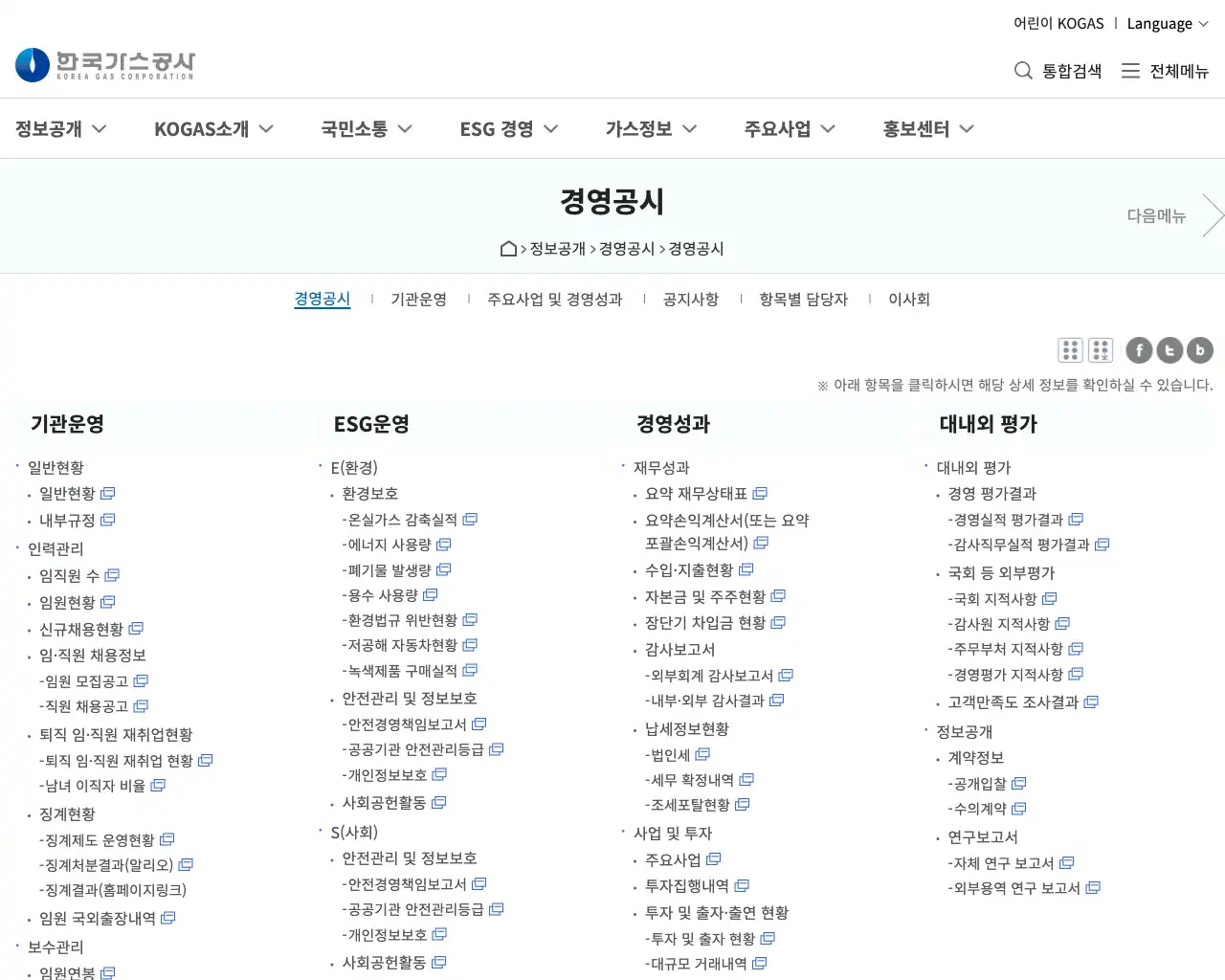
Task: Click new-window icon next to 고객만족도 조사결과
Action: [1091, 702]
